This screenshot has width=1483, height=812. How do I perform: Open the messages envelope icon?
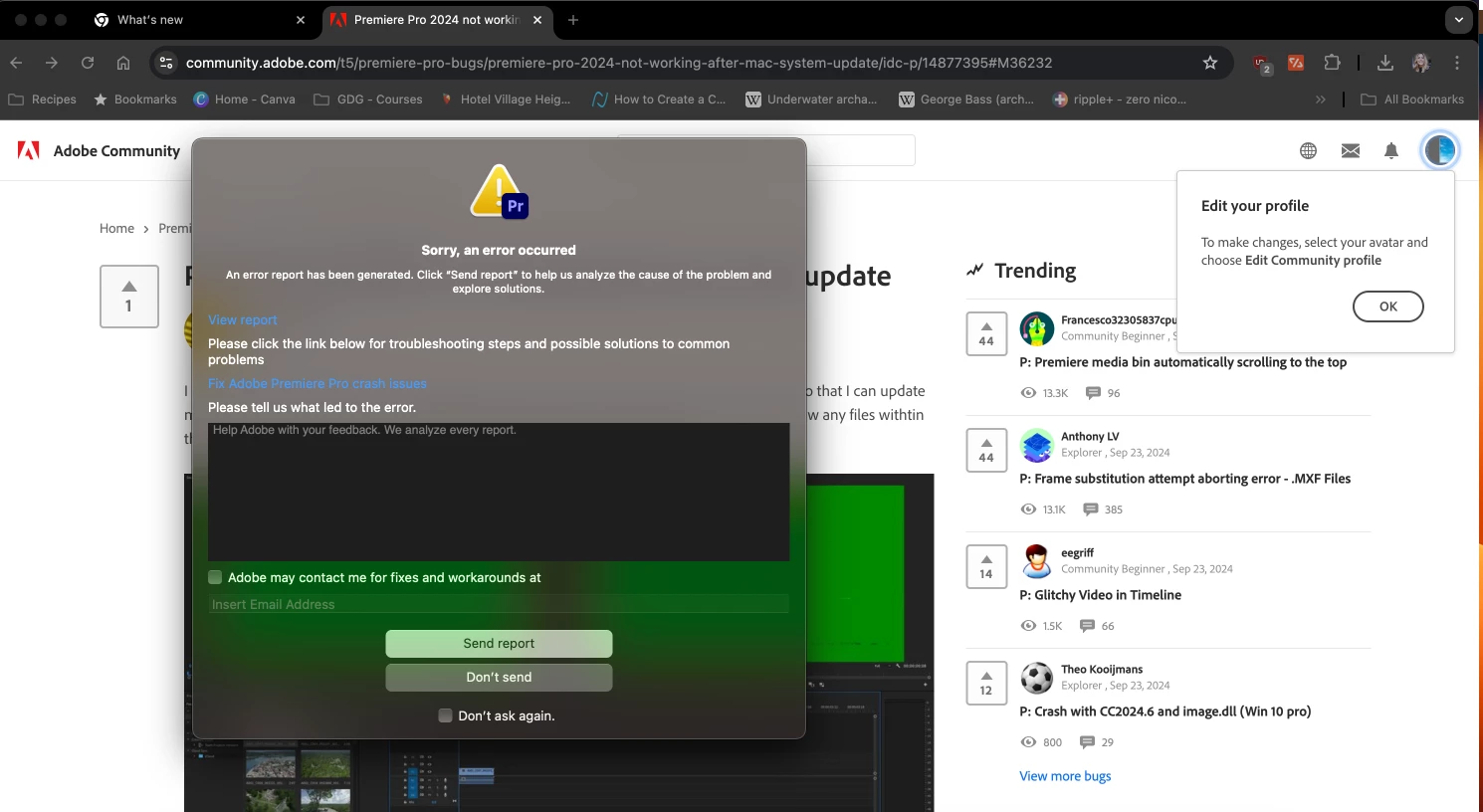coord(1350,150)
